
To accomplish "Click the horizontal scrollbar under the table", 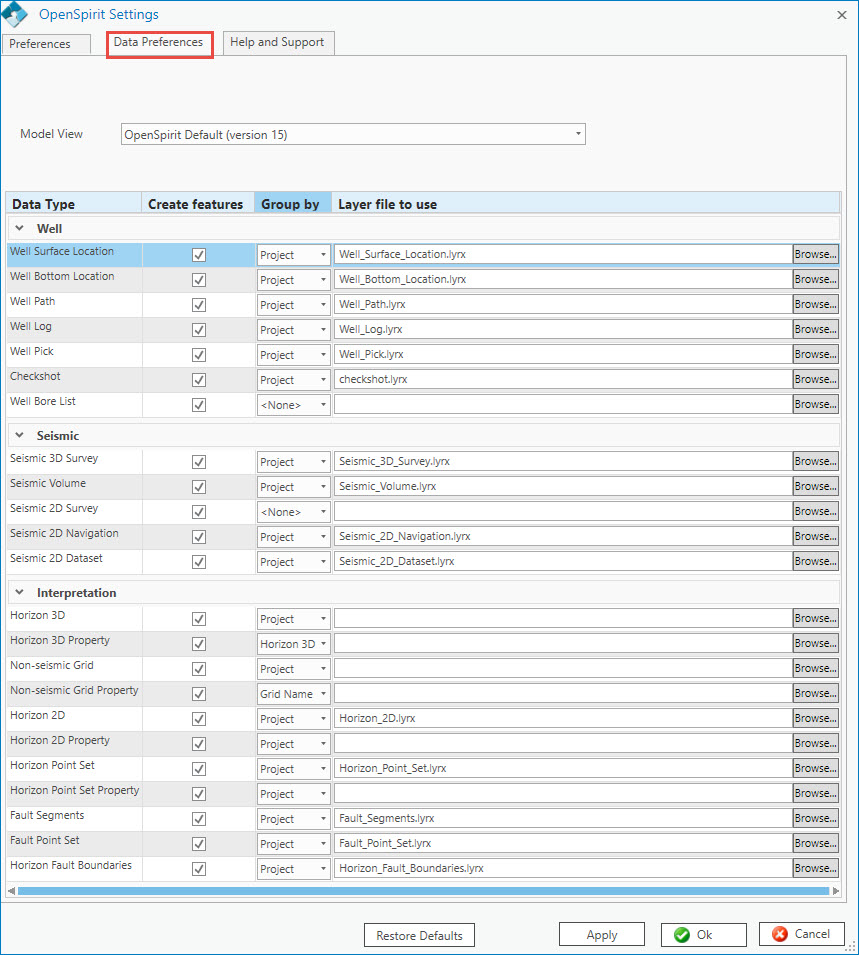I will (x=423, y=891).
